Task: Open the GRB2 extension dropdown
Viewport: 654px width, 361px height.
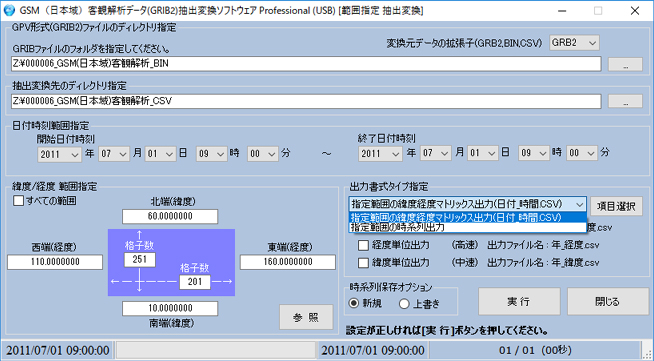Action: (574, 43)
